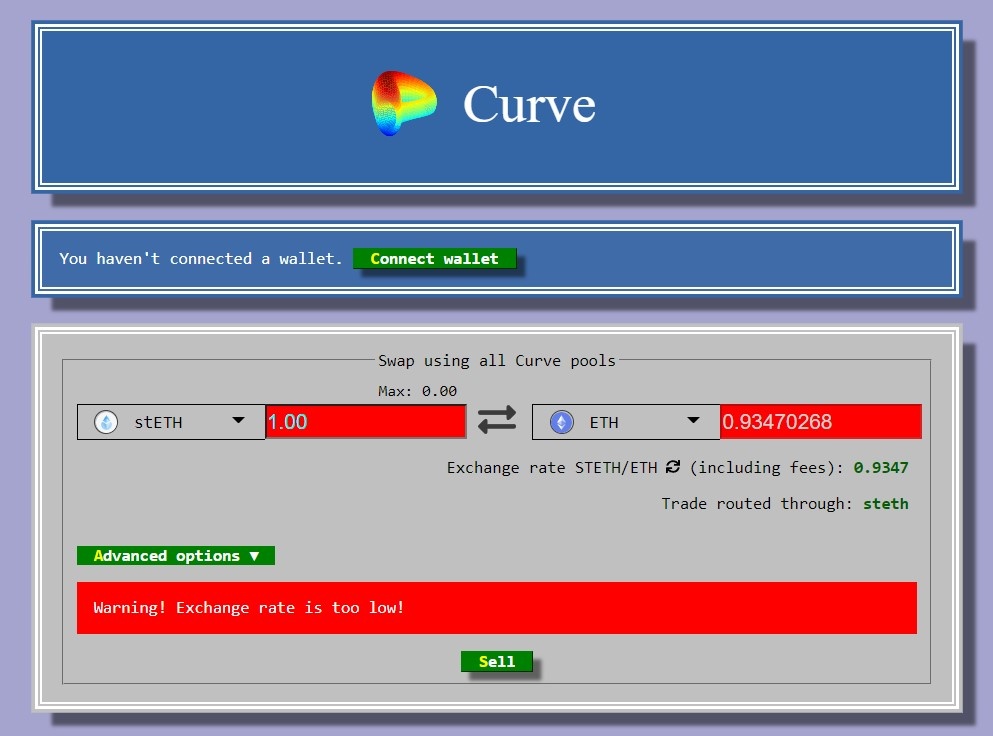Click the 0.93470268 receive amount field
This screenshot has width=993, height=736.
819,422
